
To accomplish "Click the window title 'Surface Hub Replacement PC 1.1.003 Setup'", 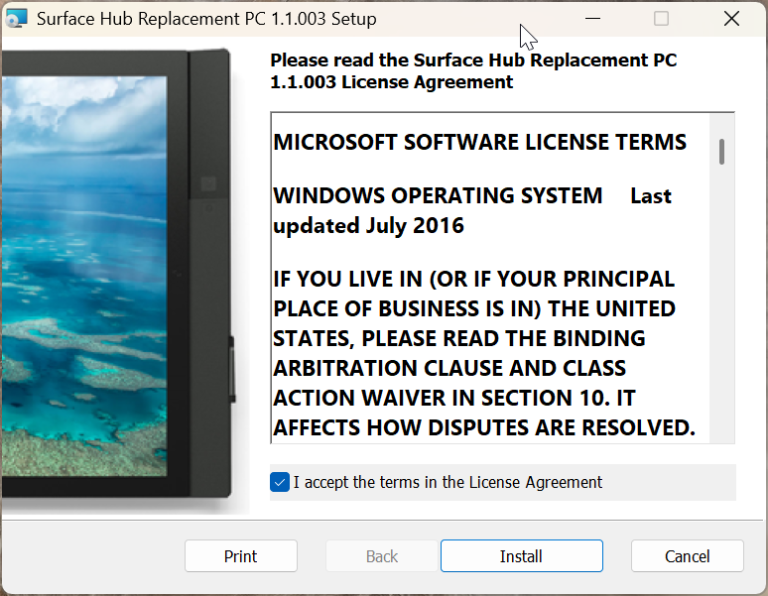I will (207, 19).
